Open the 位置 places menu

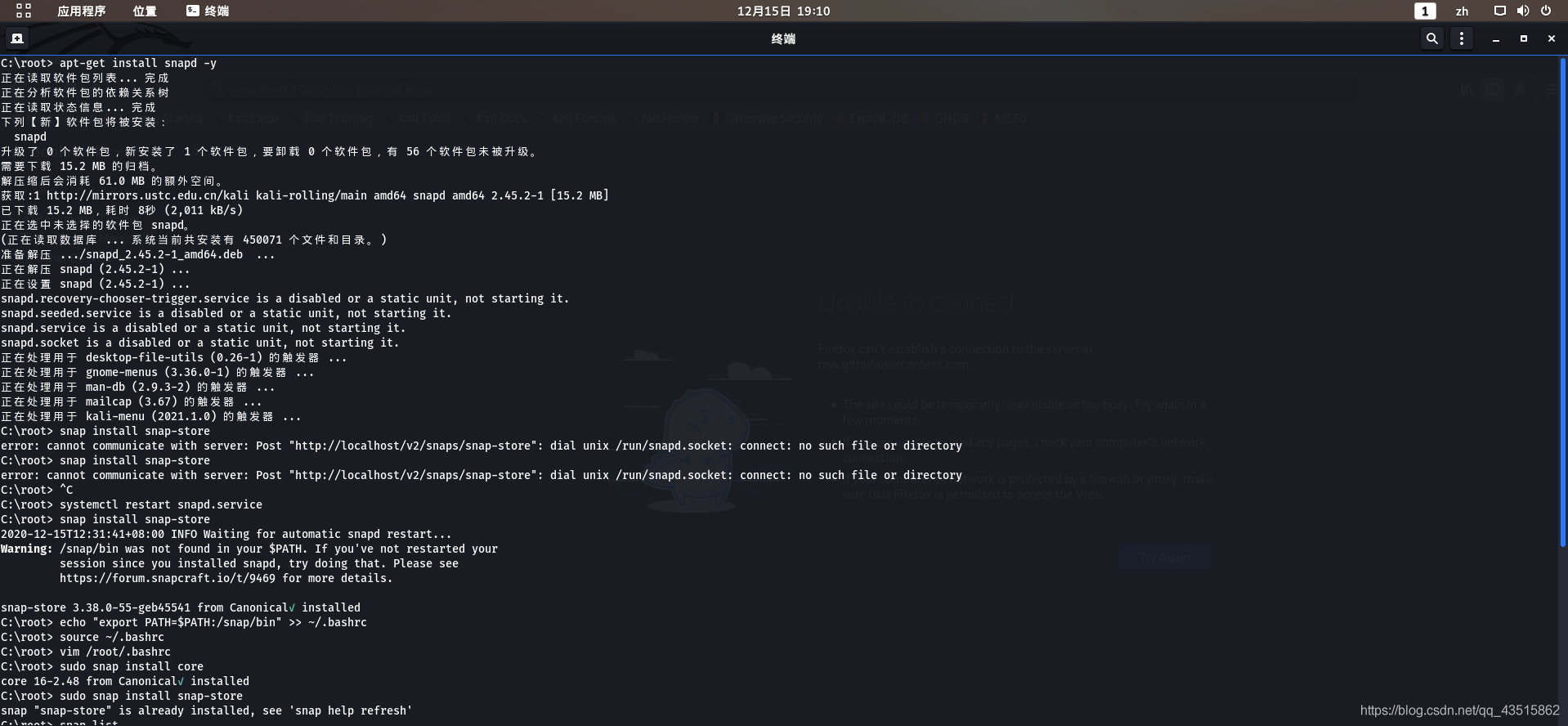(145, 11)
